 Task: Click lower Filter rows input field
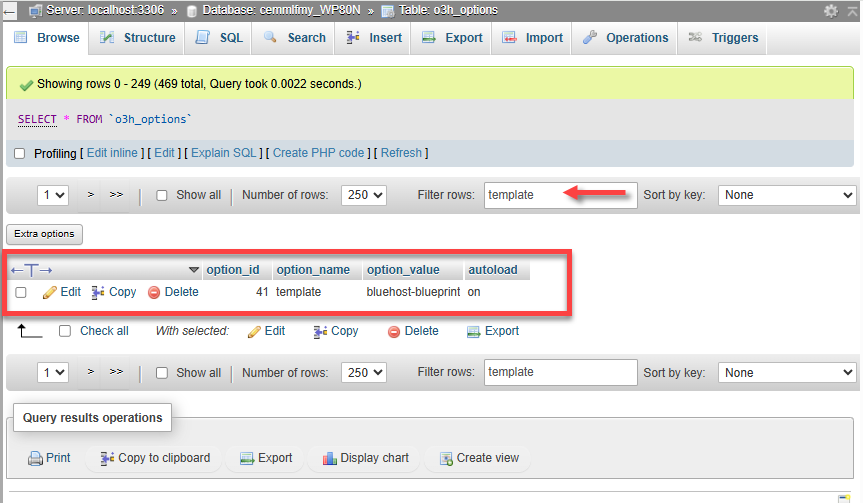(561, 373)
